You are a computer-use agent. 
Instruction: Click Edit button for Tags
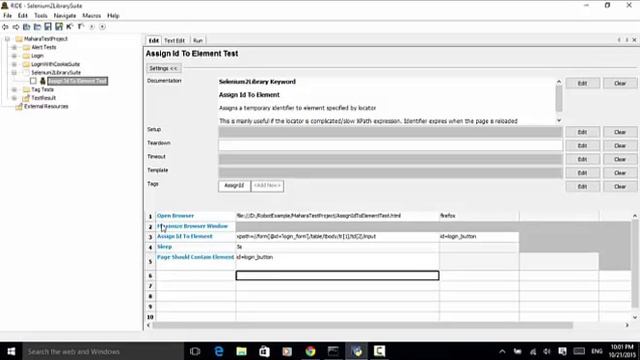coord(582,187)
